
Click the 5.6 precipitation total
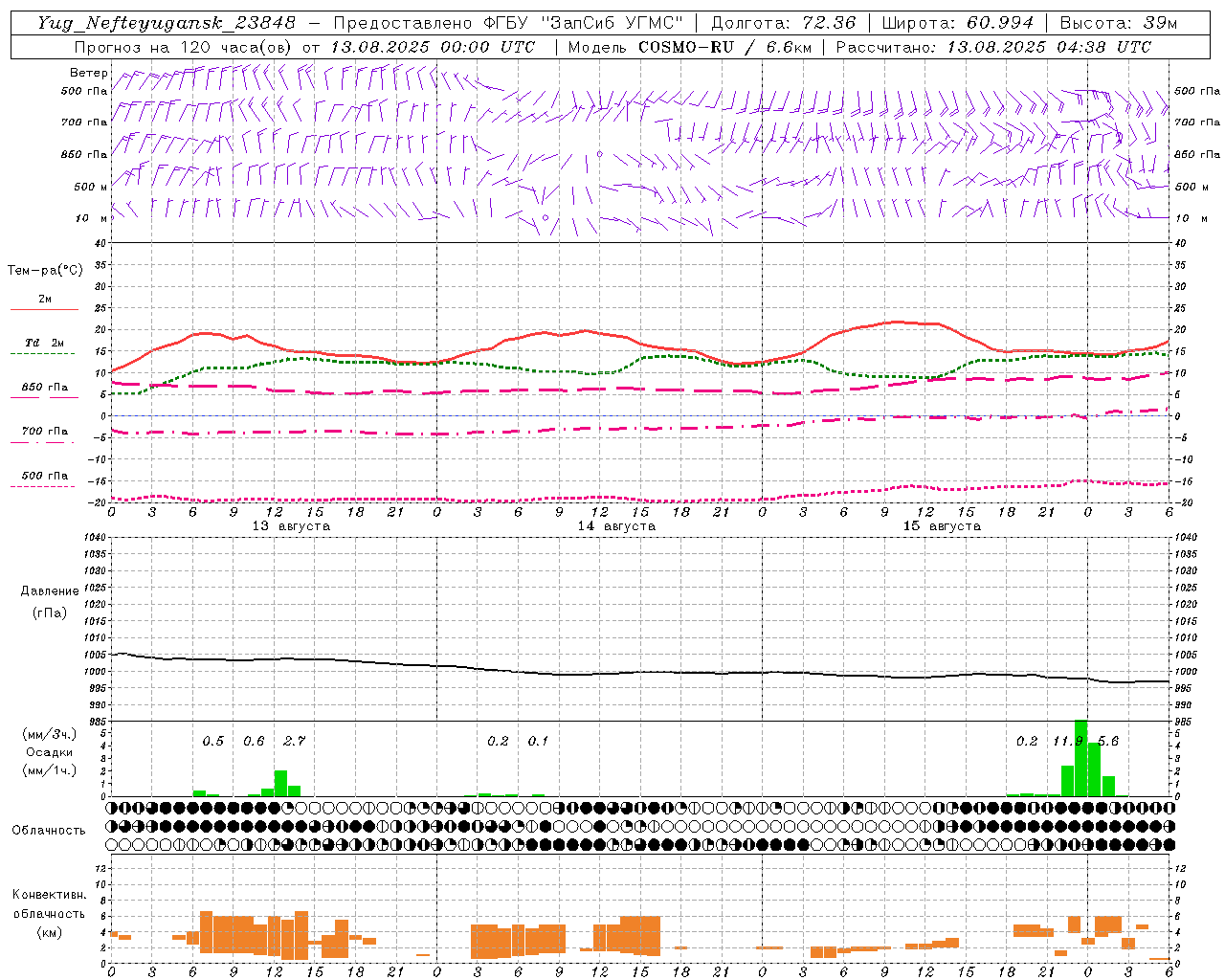pos(1108,742)
